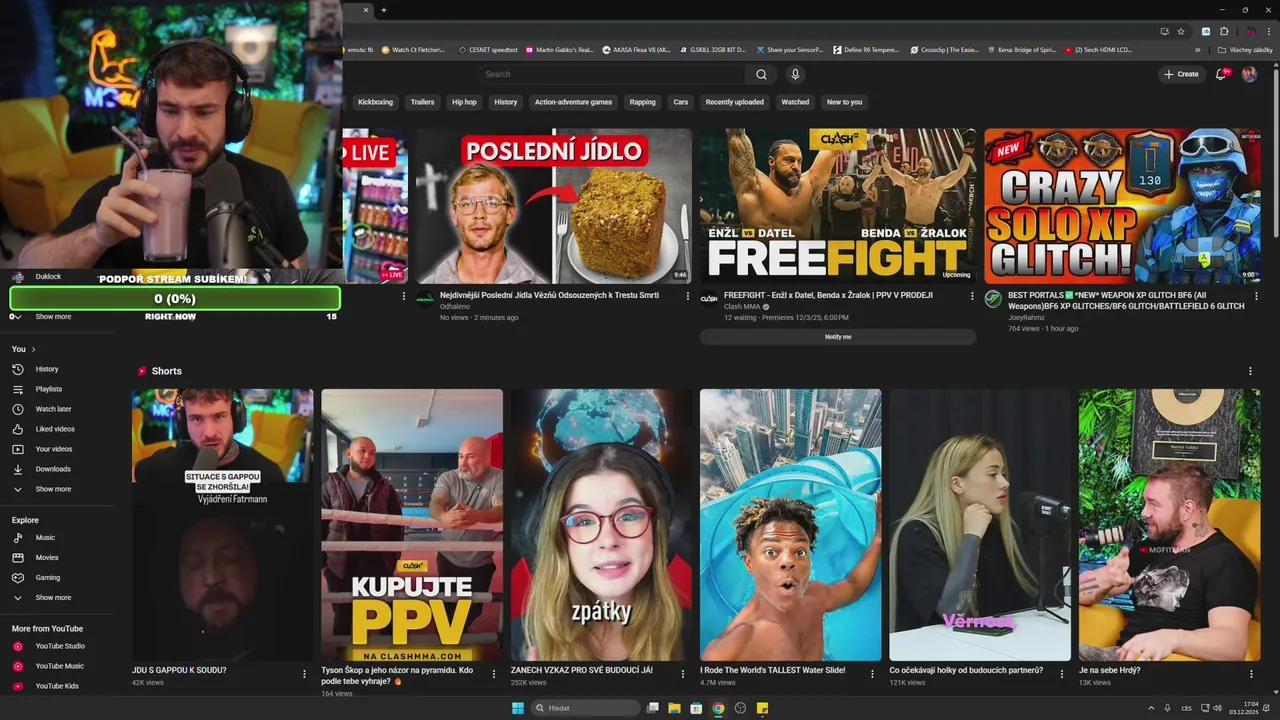1280x720 pixels.
Task: Open File Explorer from the taskbar
Action: click(675, 708)
